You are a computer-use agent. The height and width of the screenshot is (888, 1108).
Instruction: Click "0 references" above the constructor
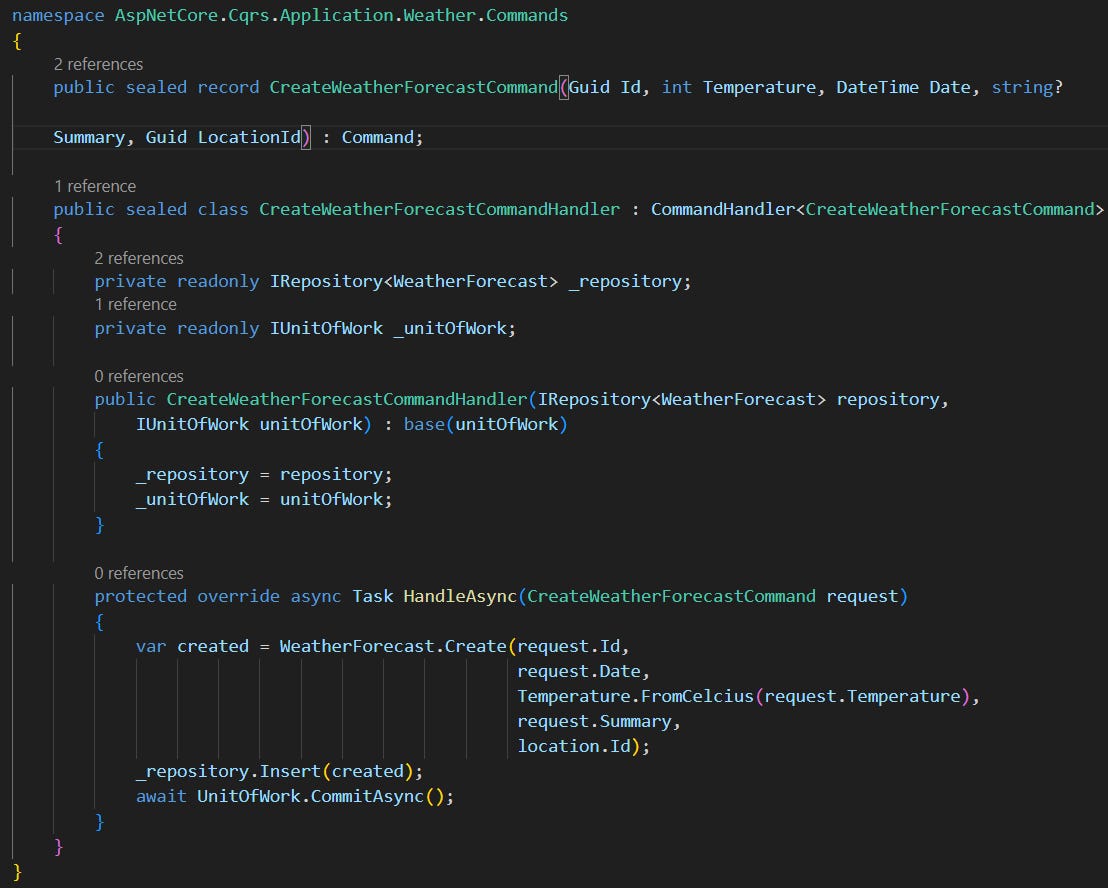coord(138,376)
